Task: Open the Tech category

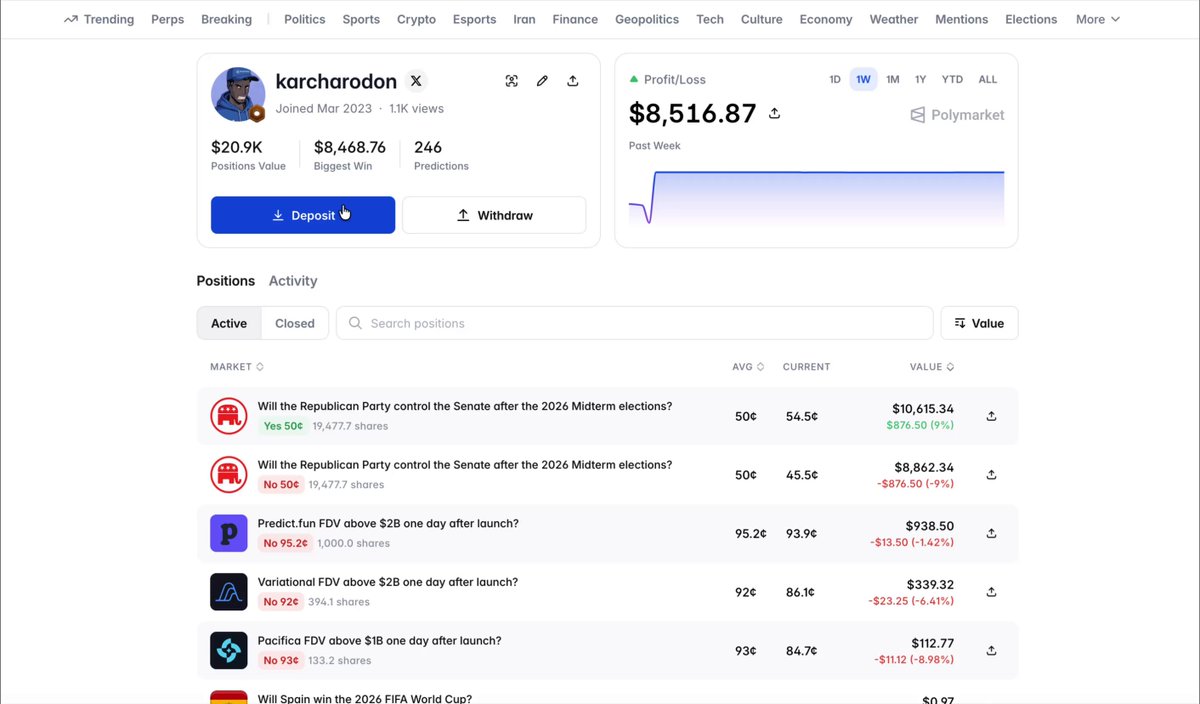Action: (x=710, y=19)
